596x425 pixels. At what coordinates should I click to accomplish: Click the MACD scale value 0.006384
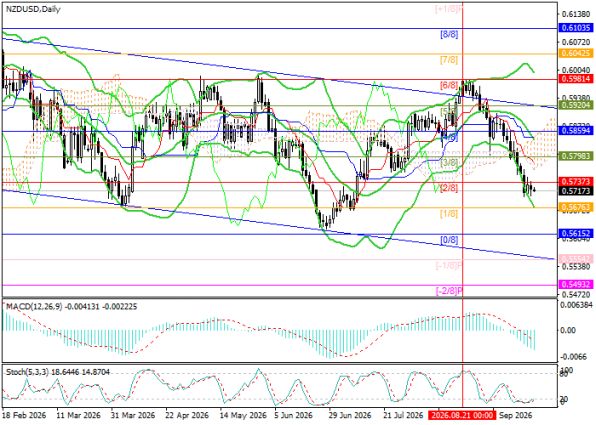click(577, 304)
